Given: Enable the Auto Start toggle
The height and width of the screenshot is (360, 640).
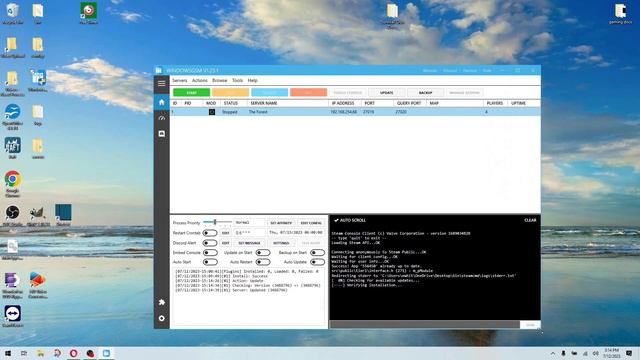Looking at the screenshot, I should (x=210, y=262).
